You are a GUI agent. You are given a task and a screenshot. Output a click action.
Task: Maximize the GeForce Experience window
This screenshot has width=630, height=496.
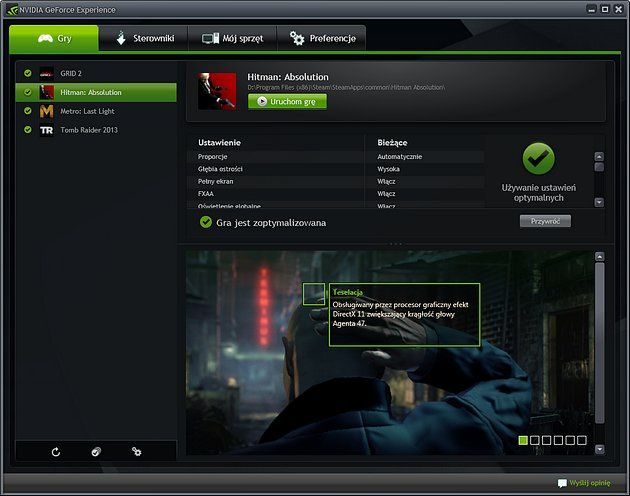tap(605, 9)
